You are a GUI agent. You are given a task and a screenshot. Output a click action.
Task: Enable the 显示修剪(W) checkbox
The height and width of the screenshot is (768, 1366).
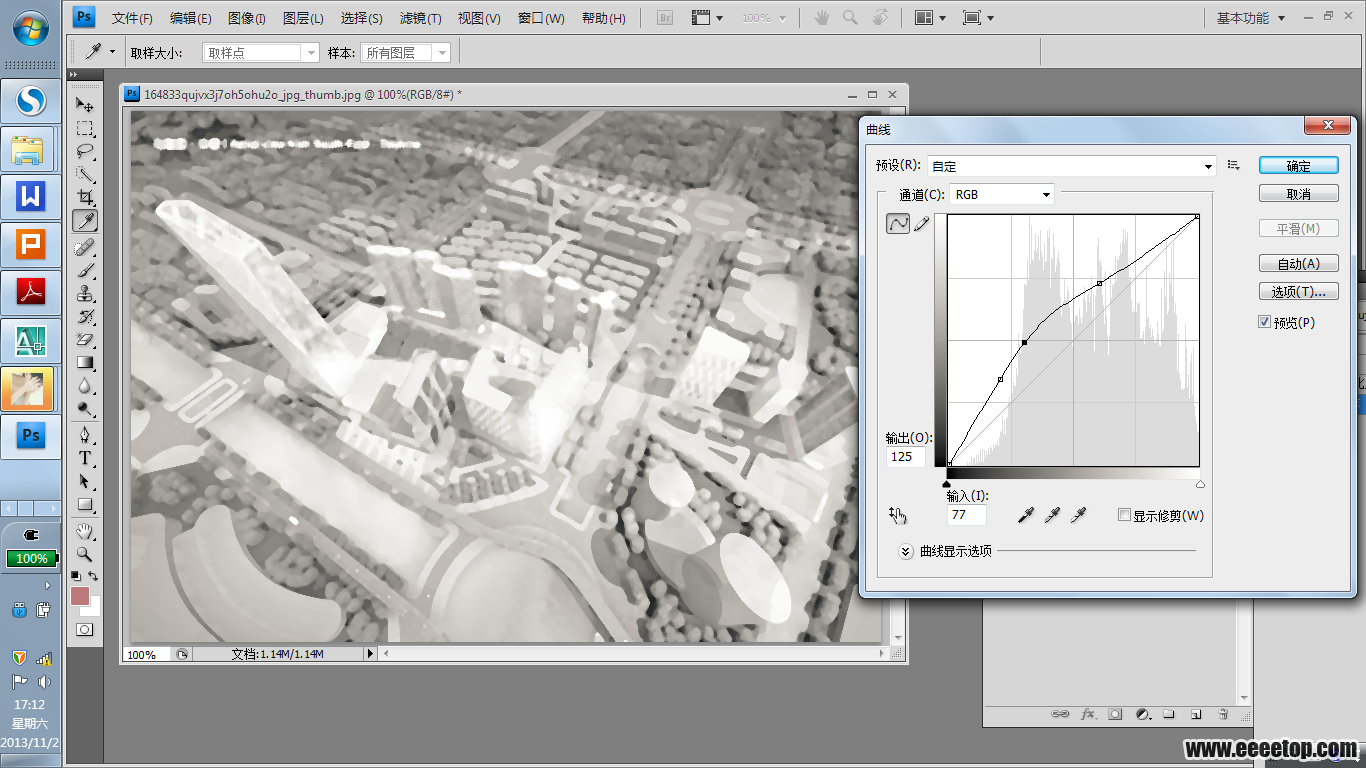[1124, 515]
